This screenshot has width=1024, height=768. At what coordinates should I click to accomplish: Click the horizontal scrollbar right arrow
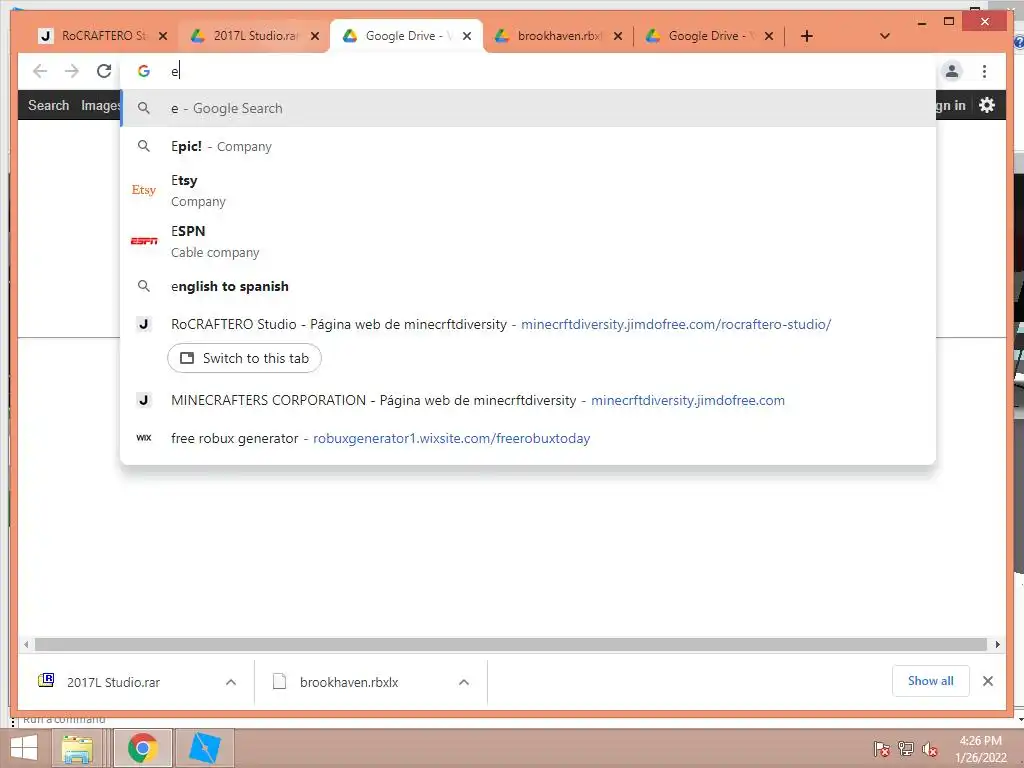click(997, 645)
